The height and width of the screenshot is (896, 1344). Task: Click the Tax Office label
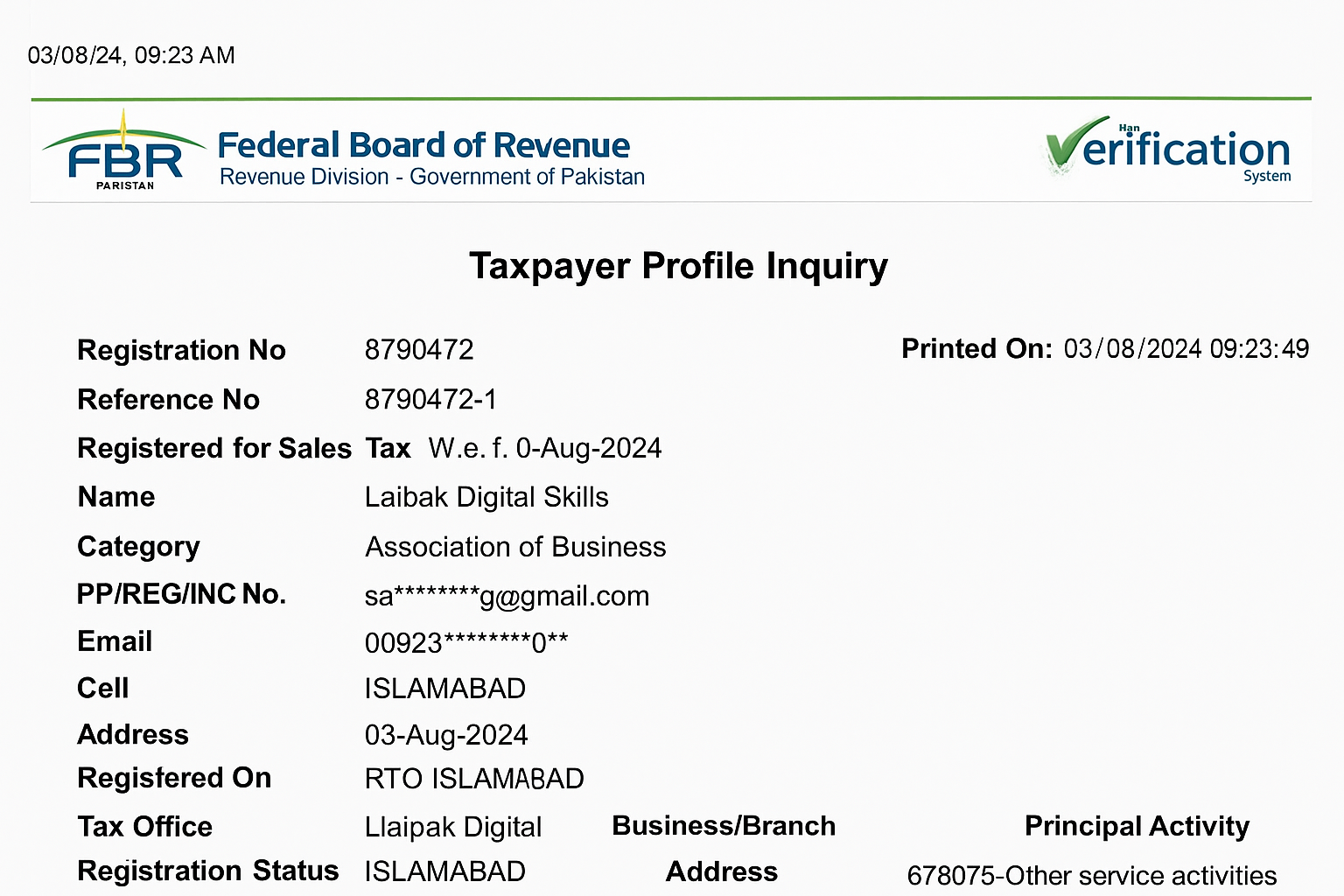click(145, 827)
